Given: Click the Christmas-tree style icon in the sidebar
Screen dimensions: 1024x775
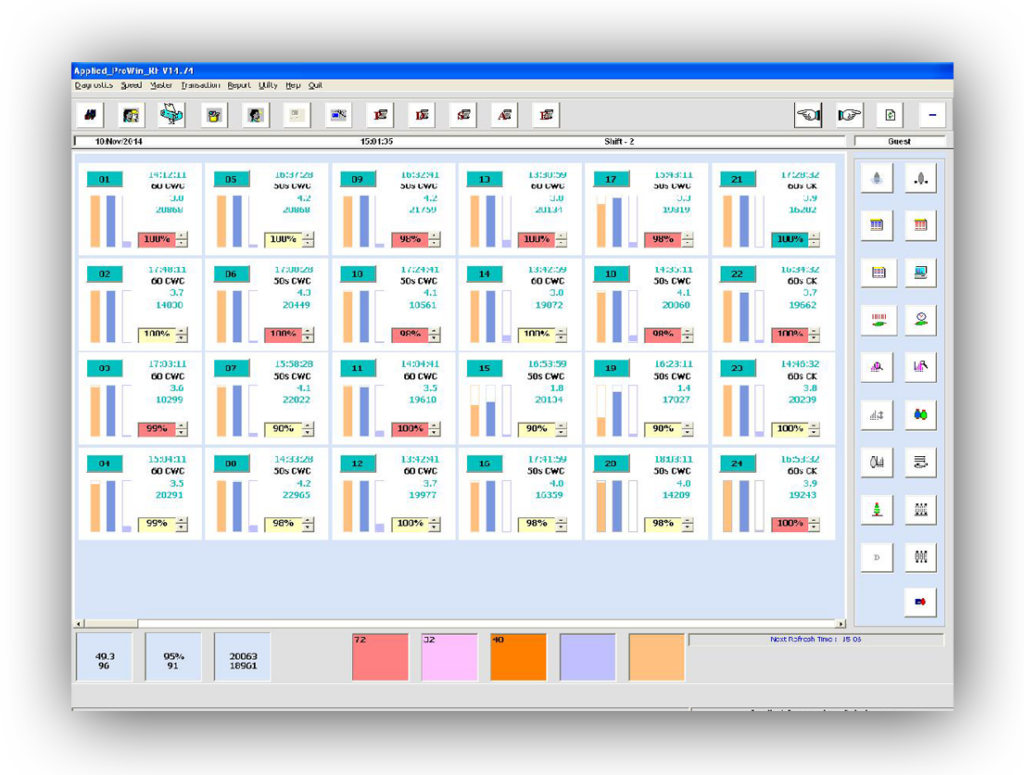Looking at the screenshot, I should coord(877,509).
